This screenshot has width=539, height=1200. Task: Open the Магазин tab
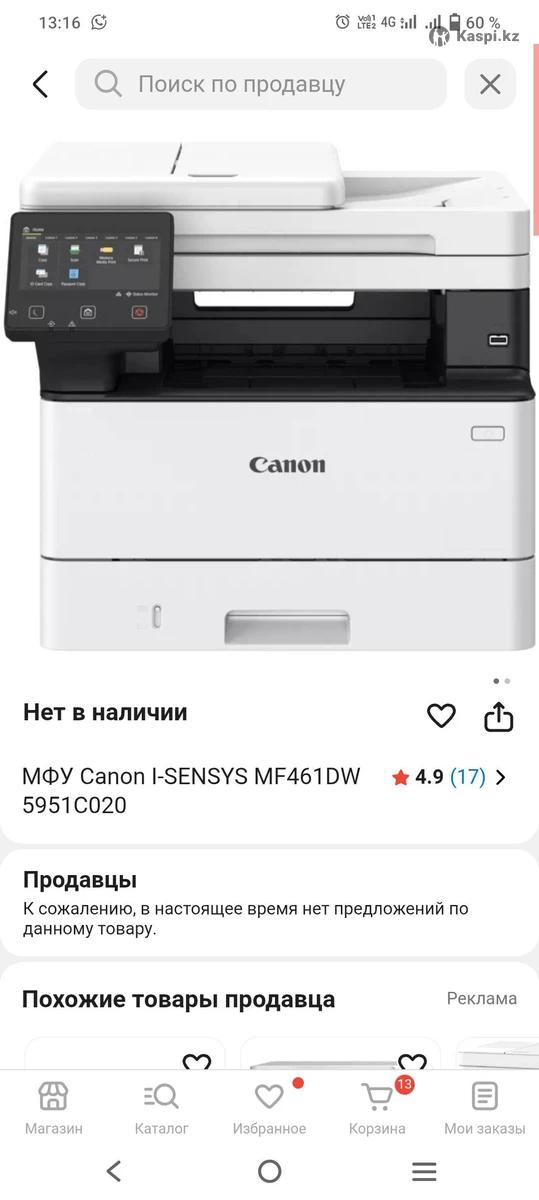click(x=53, y=1108)
